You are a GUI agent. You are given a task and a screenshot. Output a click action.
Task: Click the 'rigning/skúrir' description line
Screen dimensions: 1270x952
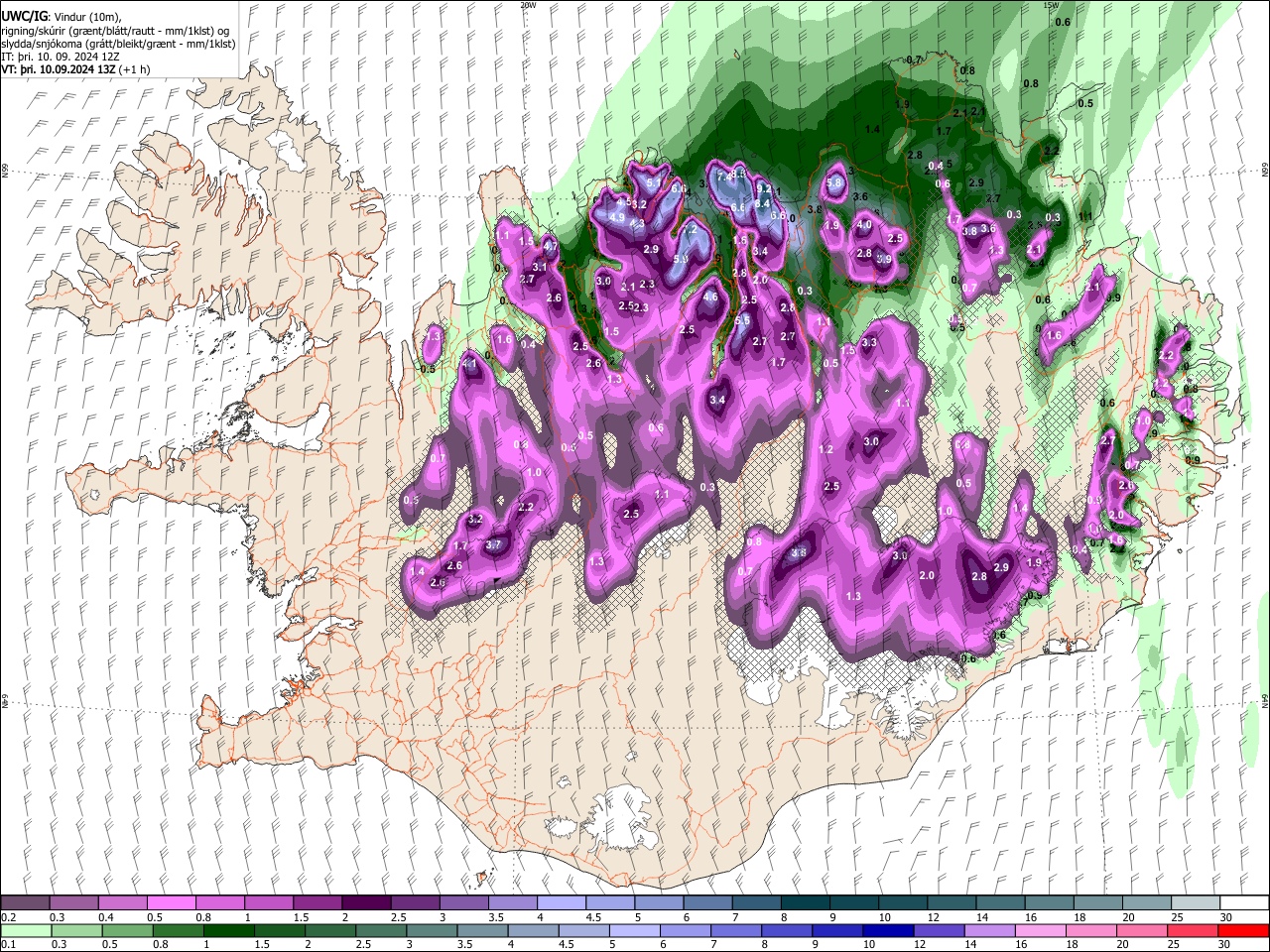coord(114,31)
